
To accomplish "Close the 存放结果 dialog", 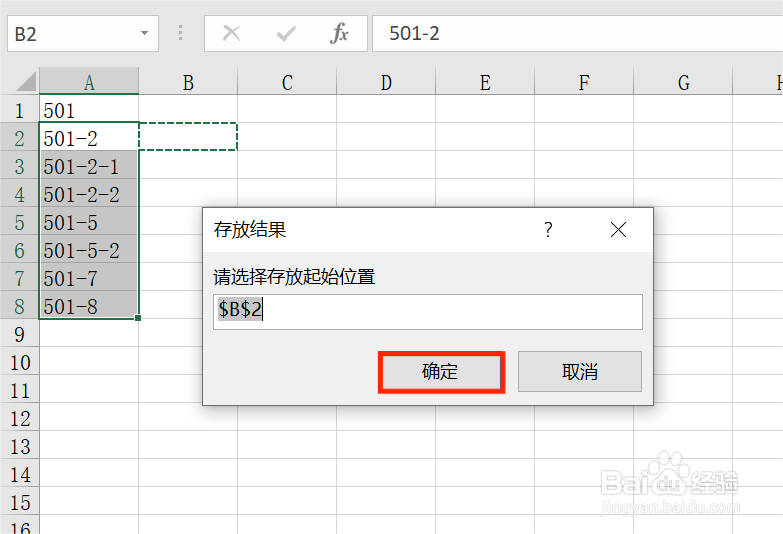I will tap(618, 230).
